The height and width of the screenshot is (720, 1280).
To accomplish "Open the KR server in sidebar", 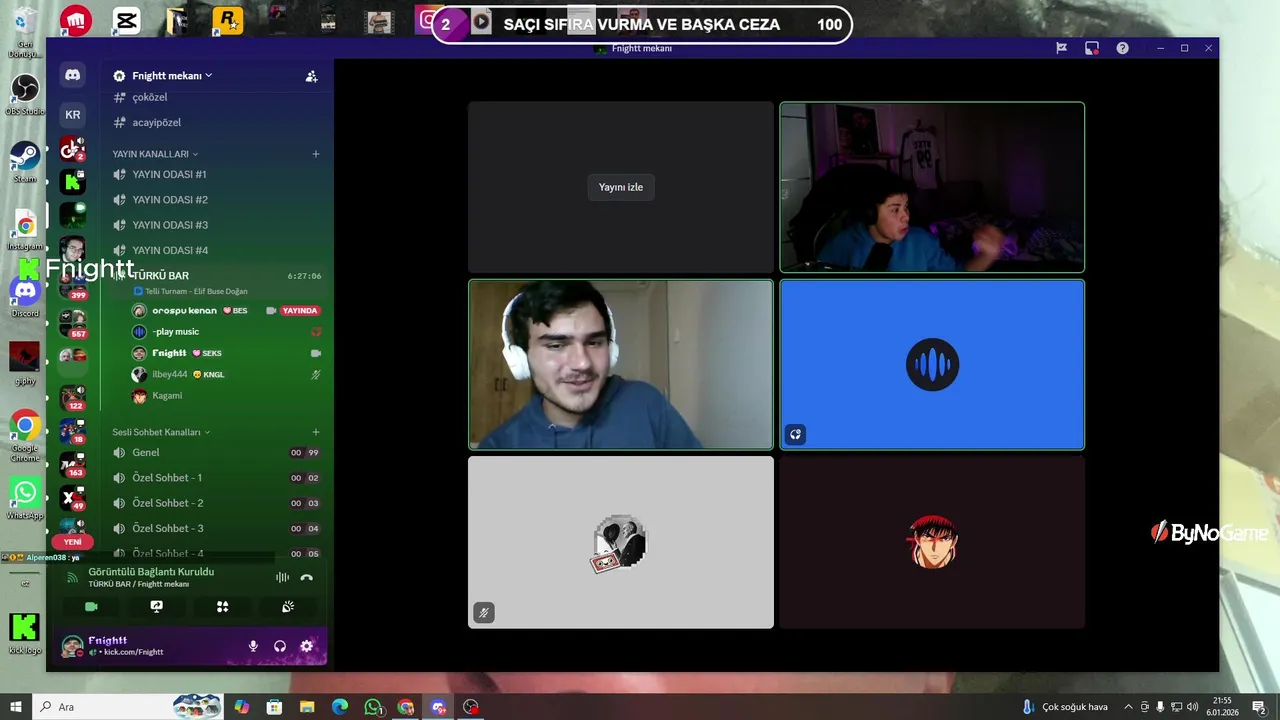I will pos(72,114).
